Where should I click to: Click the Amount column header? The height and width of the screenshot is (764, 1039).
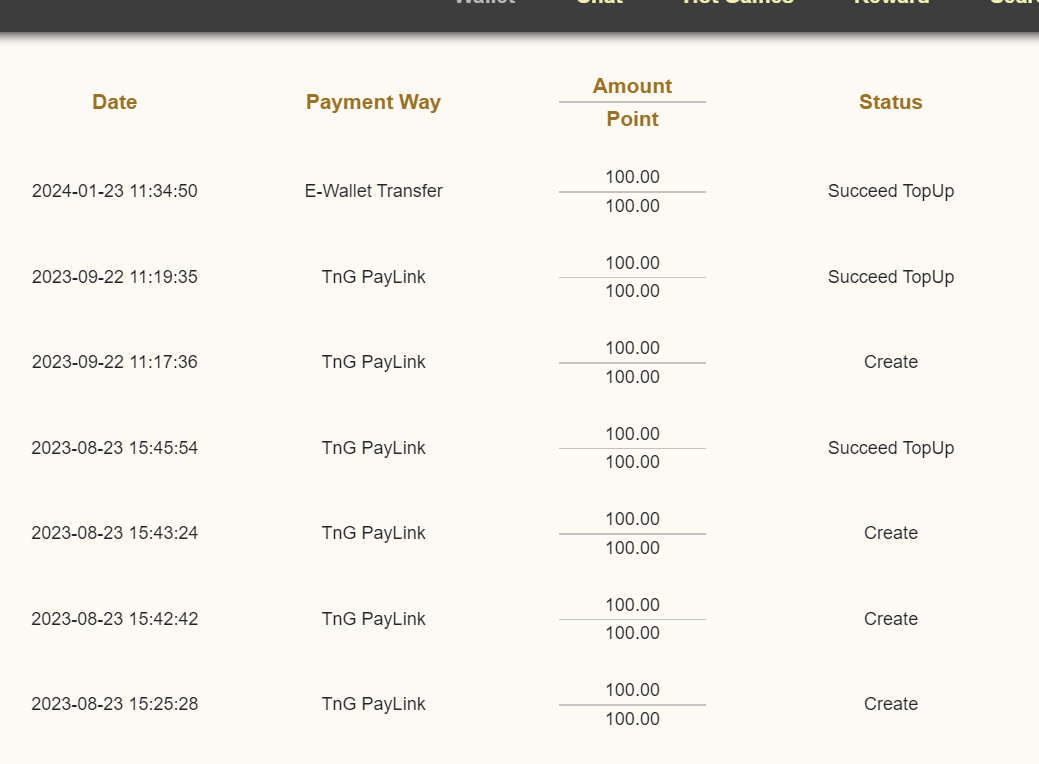pos(632,86)
